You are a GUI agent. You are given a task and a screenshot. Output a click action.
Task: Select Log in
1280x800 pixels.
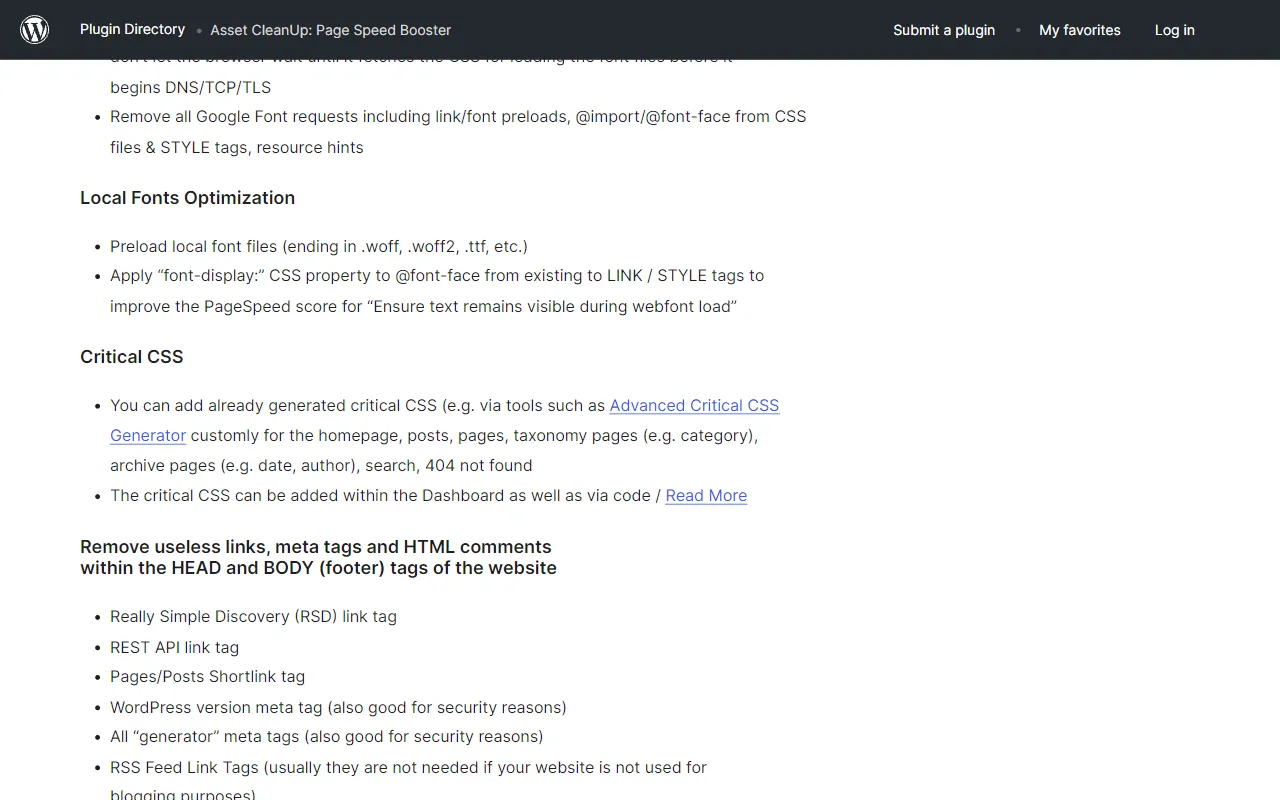[1175, 30]
